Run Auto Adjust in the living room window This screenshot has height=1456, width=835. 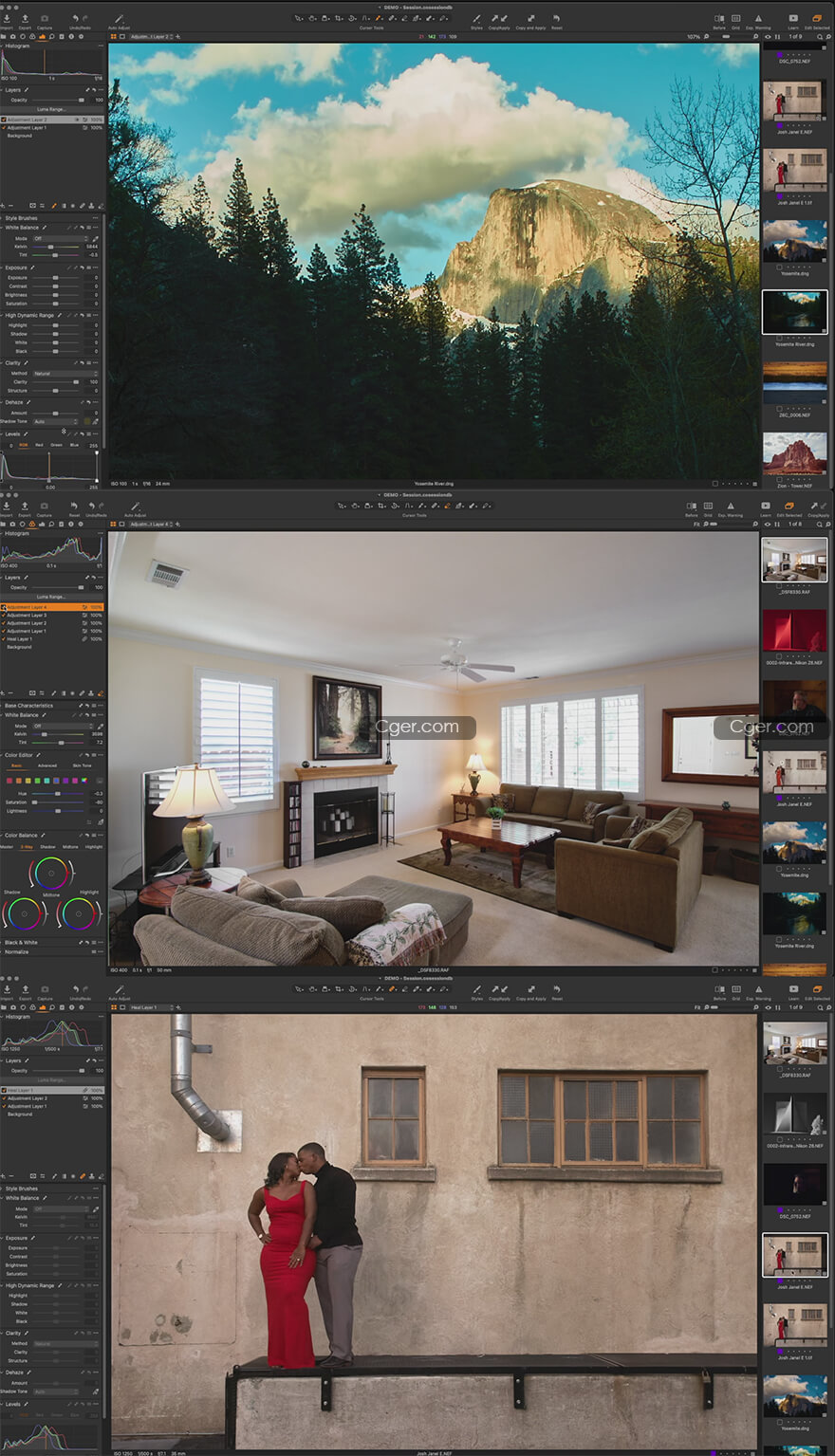[x=136, y=507]
